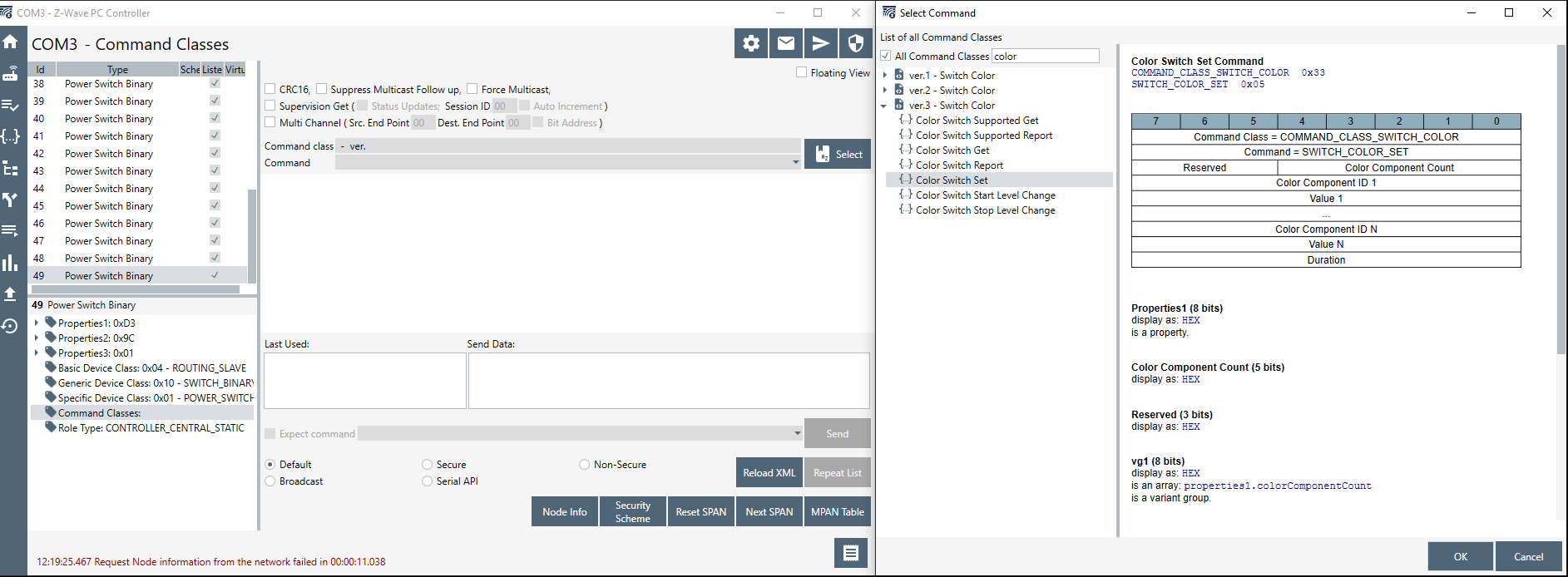Toggle the Floating View checkbox
The image size is (1568, 577).
(802, 72)
